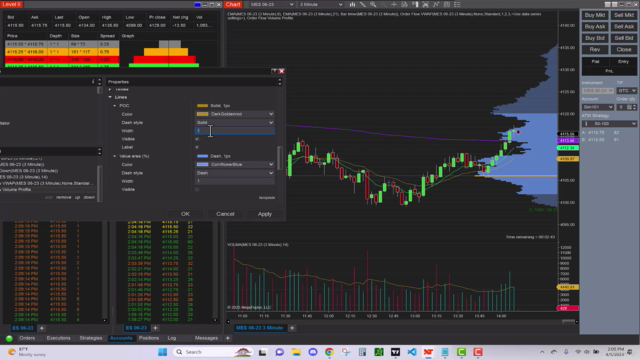Click the green connection status indicator

[x=9, y=338]
